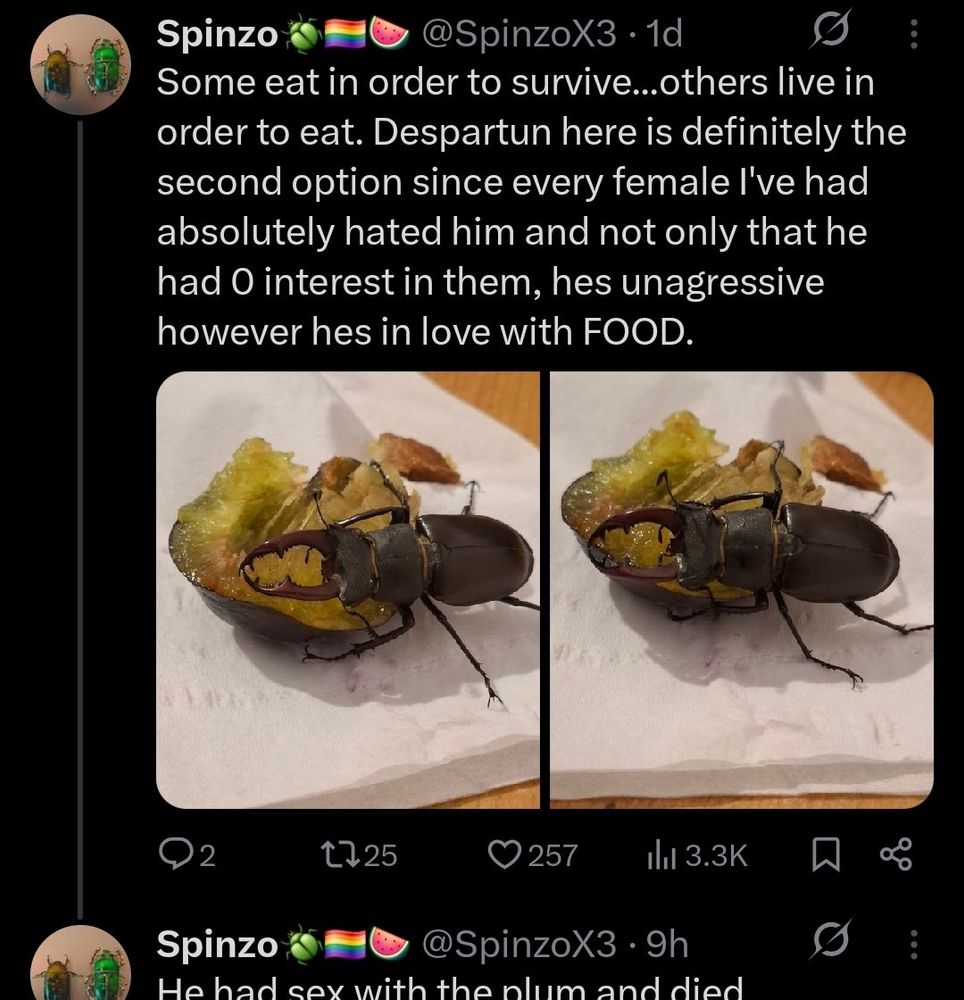Viewport: 964px width, 1000px height.
Task: Open the 1d timestamp of first post
Action: click(x=664, y=34)
